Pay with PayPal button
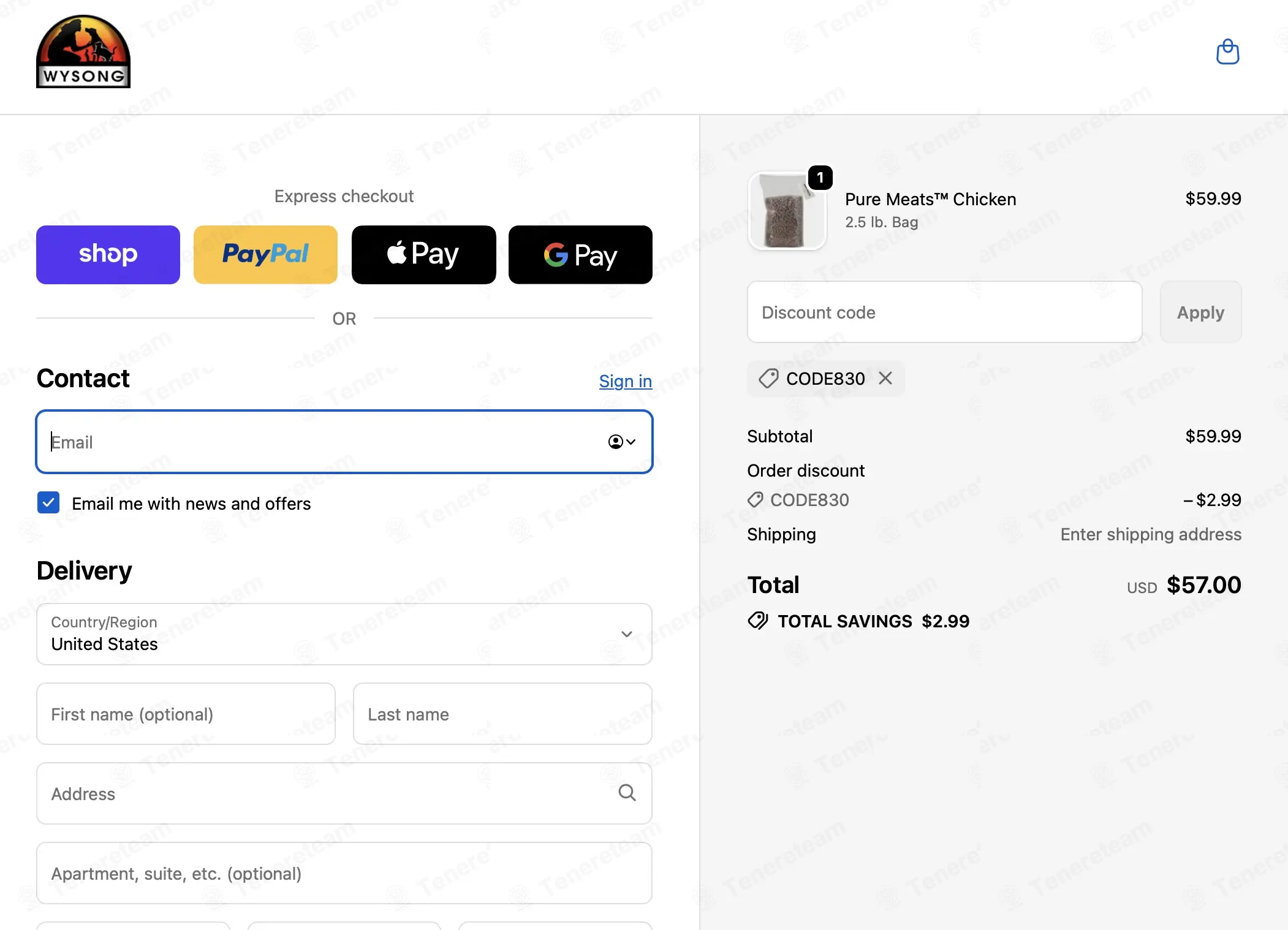The height and width of the screenshot is (930, 1288). click(x=265, y=255)
